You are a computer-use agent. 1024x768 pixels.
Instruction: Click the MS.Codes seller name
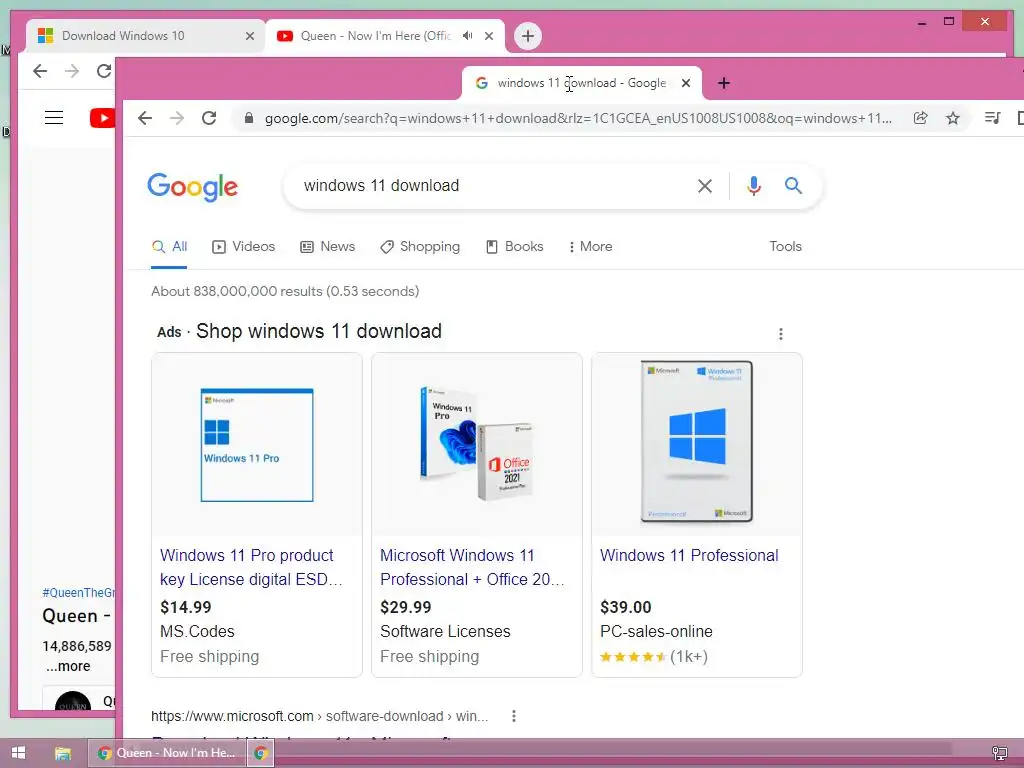coord(197,632)
